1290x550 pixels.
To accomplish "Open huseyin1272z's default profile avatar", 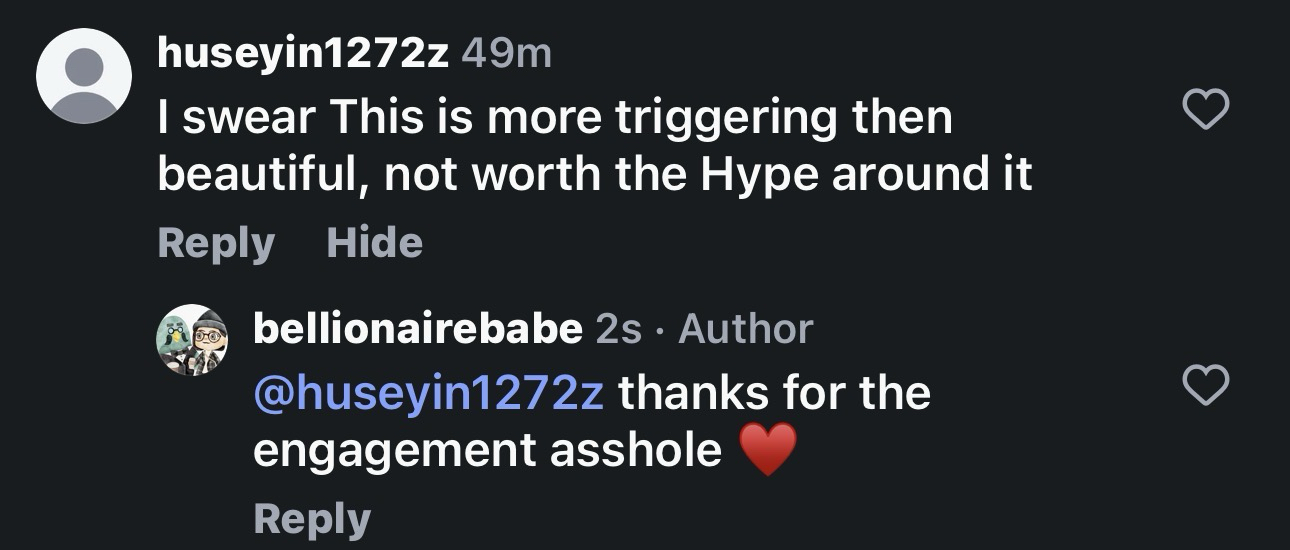I will click(84, 76).
